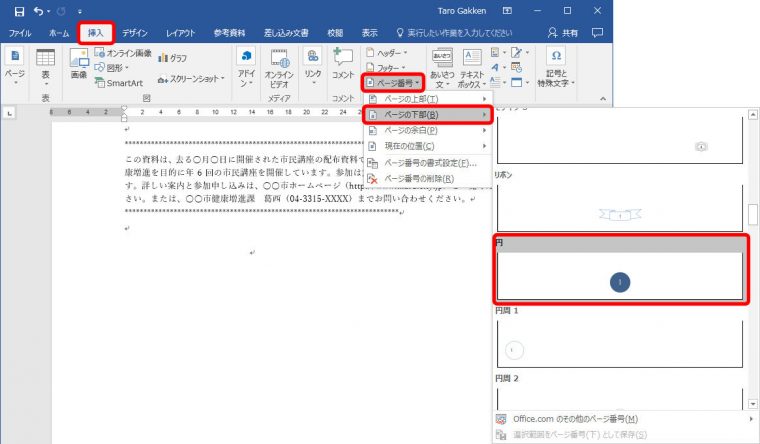The image size is (760, 444).
Task: Open the WordArt dropdown
Action: (x=498, y=67)
